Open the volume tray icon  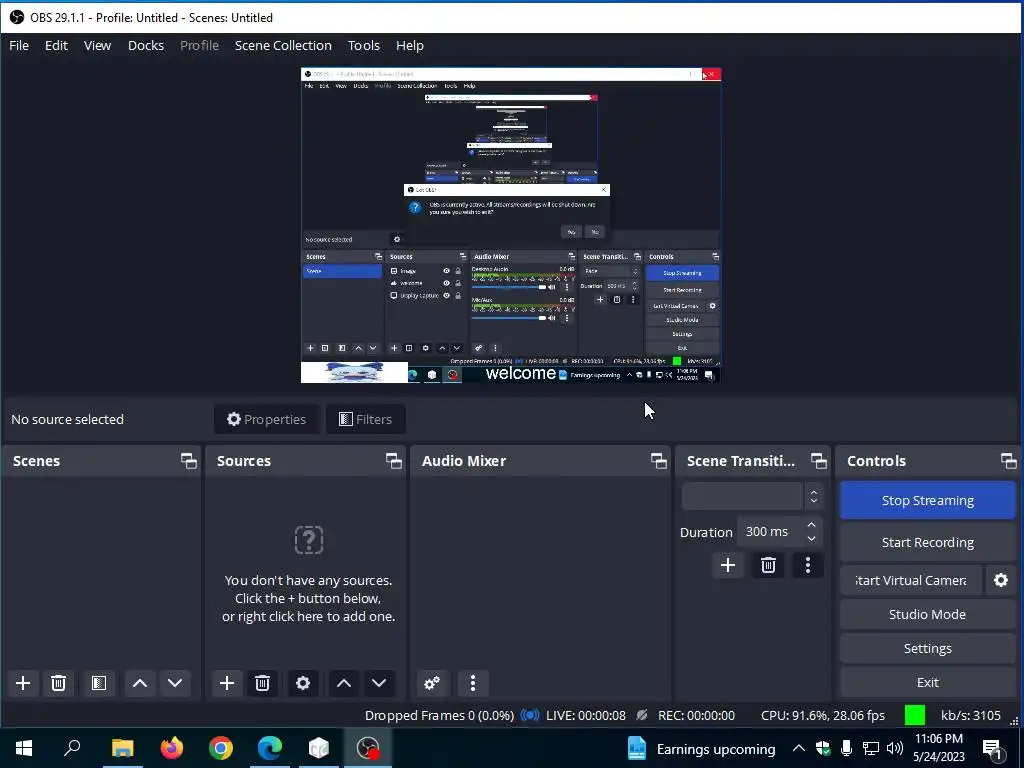coord(895,748)
